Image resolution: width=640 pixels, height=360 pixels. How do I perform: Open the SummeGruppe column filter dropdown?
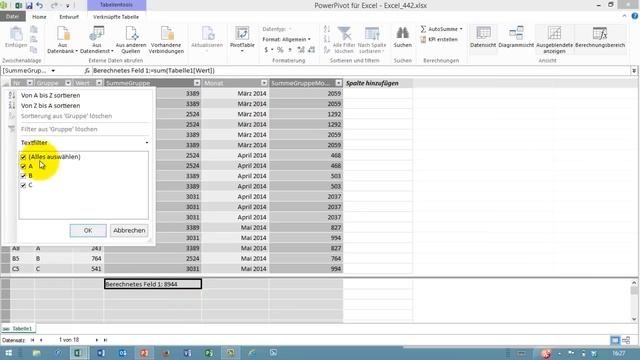coord(197,83)
